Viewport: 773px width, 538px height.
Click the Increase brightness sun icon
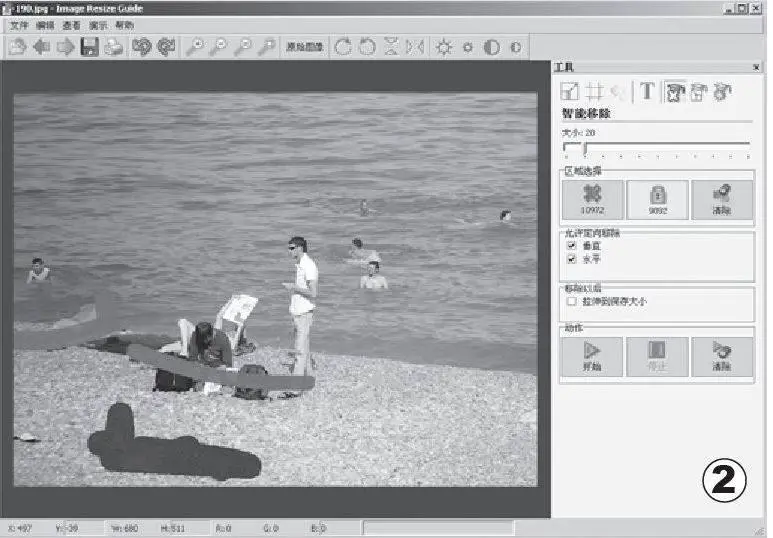pyautogui.click(x=443, y=47)
